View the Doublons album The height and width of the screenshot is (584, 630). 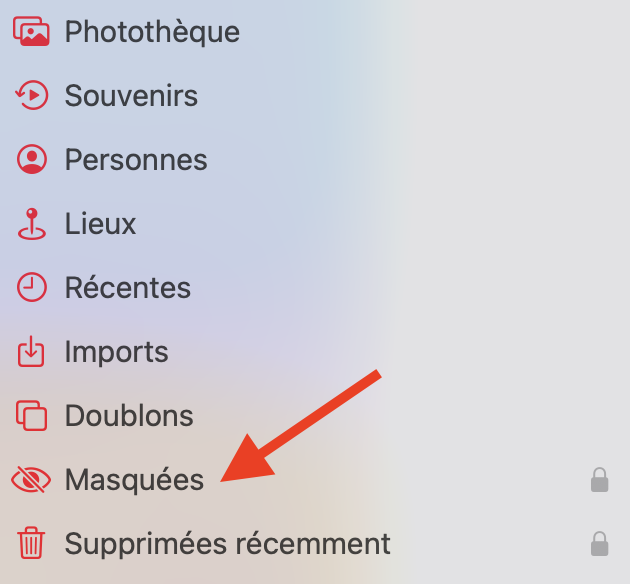(129, 416)
